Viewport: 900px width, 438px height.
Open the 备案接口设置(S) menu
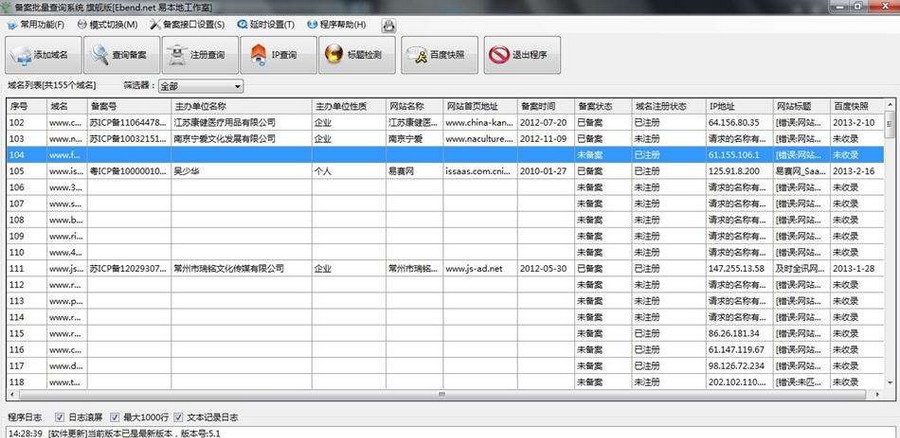pyautogui.click(x=187, y=25)
